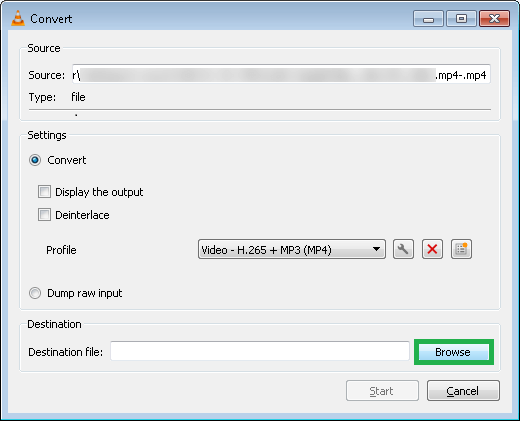The width and height of the screenshot is (520, 421).
Task: Click the Display the output label
Action: pyautogui.click(x=99, y=192)
